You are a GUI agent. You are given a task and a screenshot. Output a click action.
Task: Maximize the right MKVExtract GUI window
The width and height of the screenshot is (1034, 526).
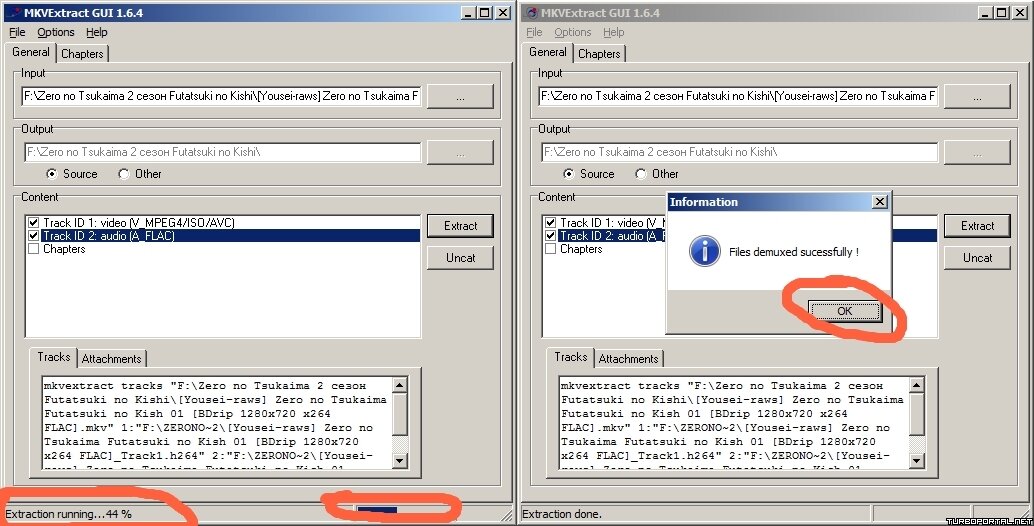pyautogui.click(x=1002, y=13)
